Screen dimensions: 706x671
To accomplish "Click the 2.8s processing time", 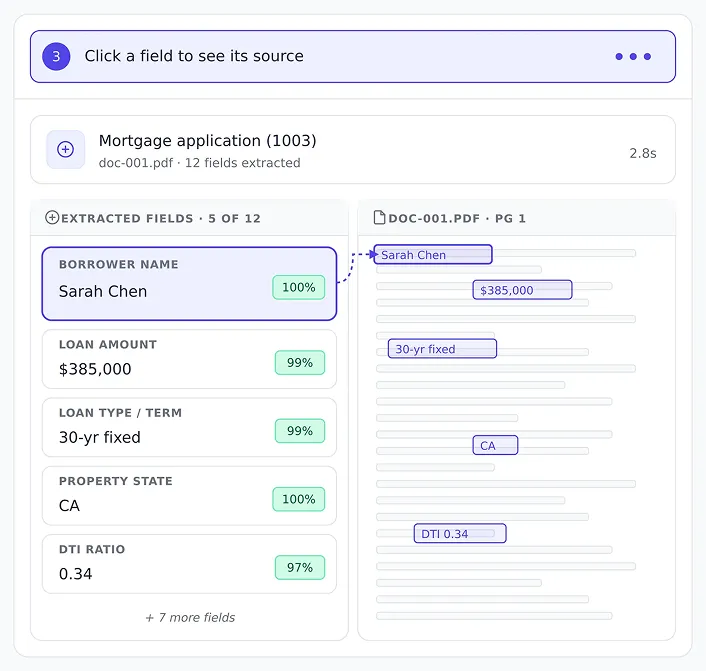I will pos(643,154).
